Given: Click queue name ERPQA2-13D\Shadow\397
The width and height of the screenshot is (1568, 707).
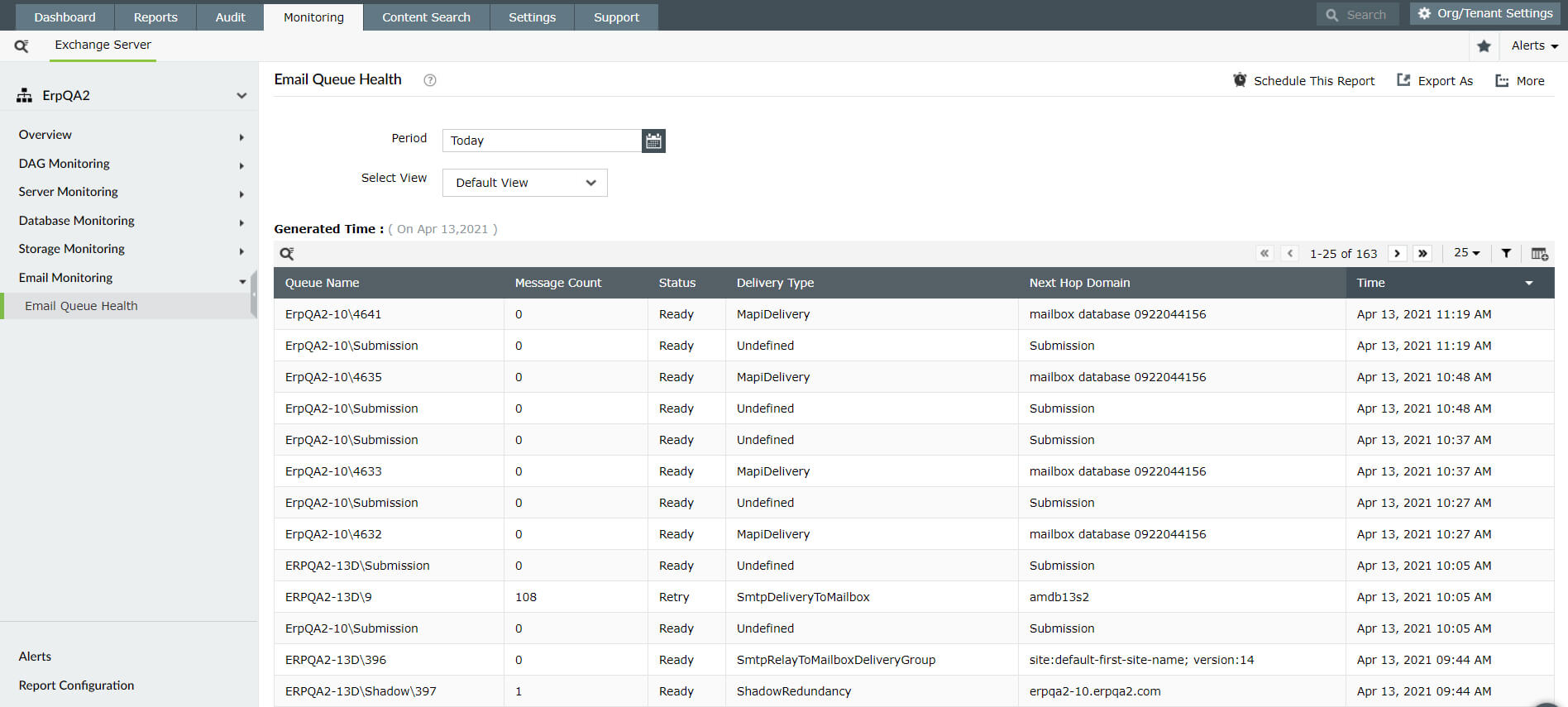Looking at the screenshot, I should 361,691.
